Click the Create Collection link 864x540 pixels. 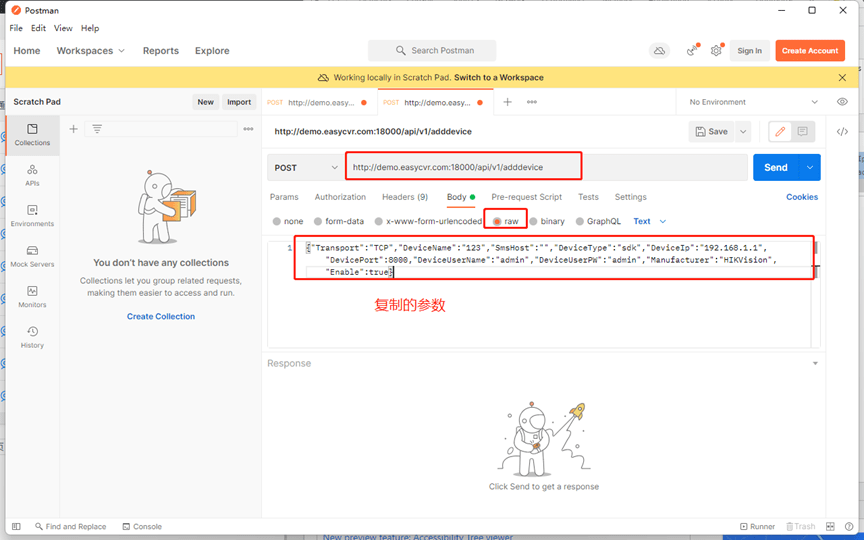161,316
